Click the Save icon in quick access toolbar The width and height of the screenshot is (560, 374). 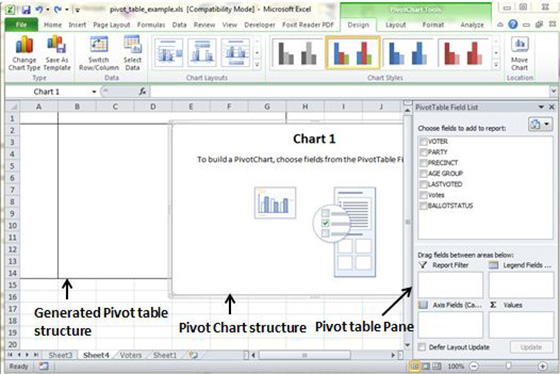click(26, 10)
